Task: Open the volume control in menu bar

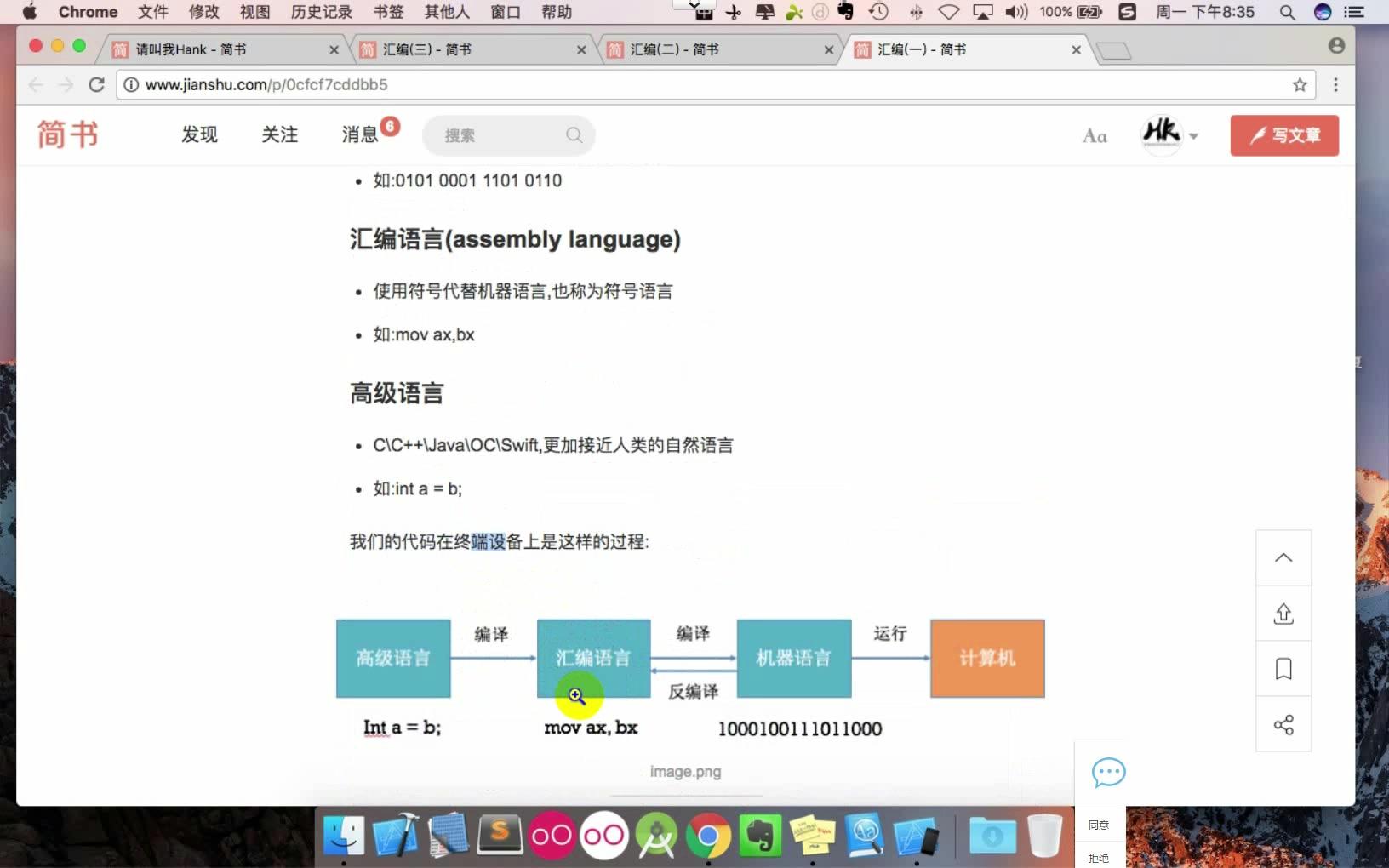Action: point(1015,12)
